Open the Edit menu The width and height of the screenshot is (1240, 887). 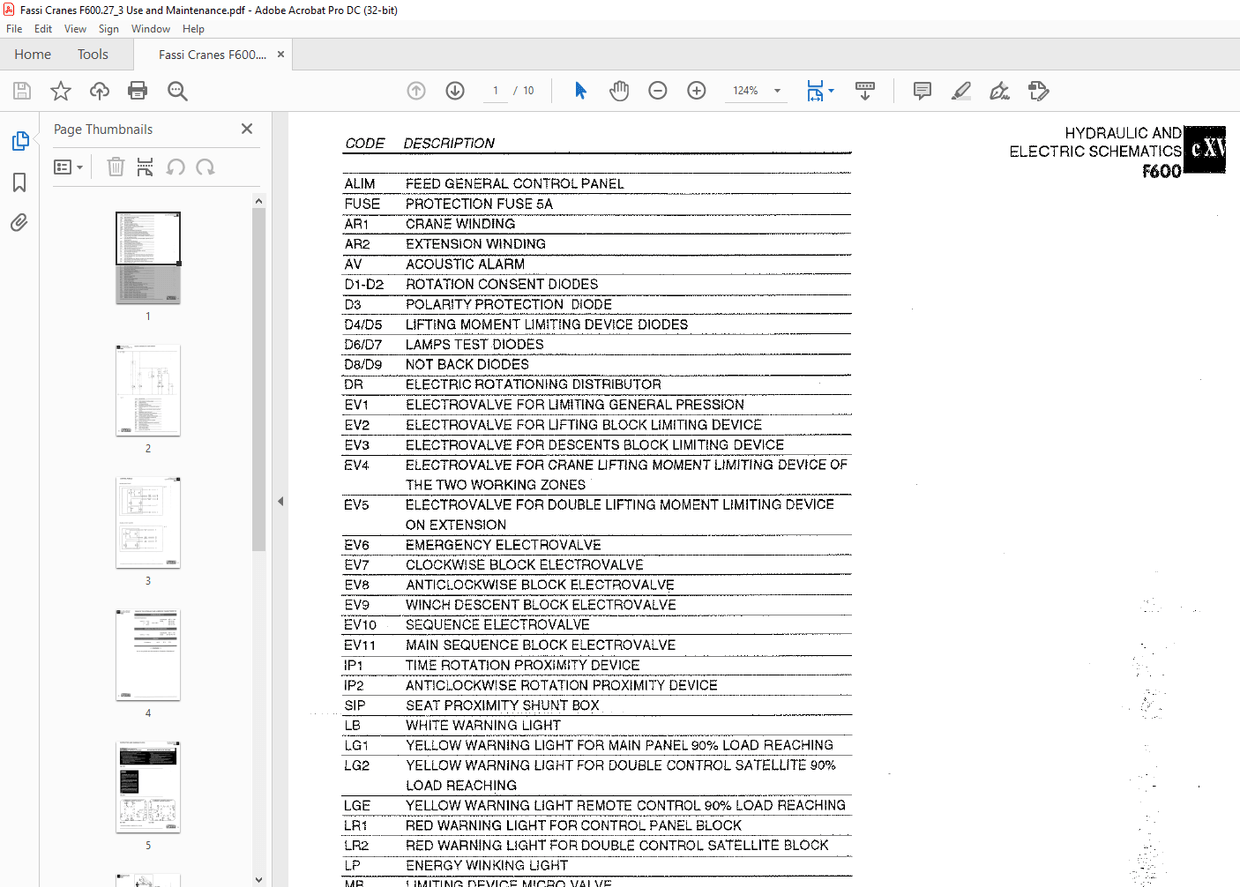[42, 28]
